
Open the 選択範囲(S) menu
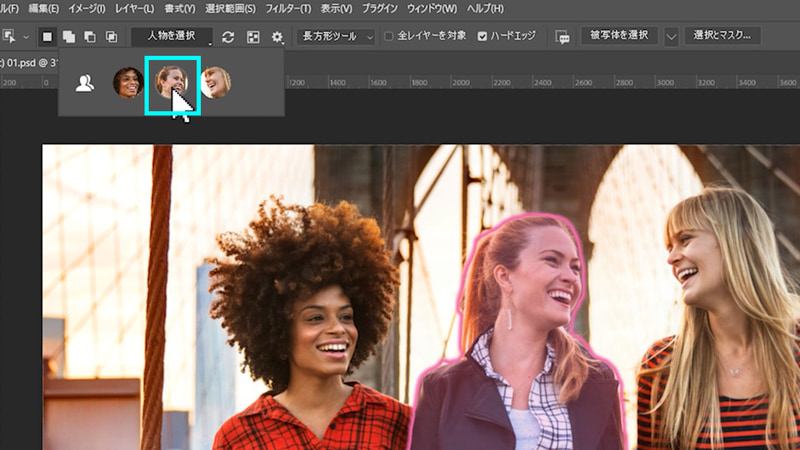tap(230, 9)
